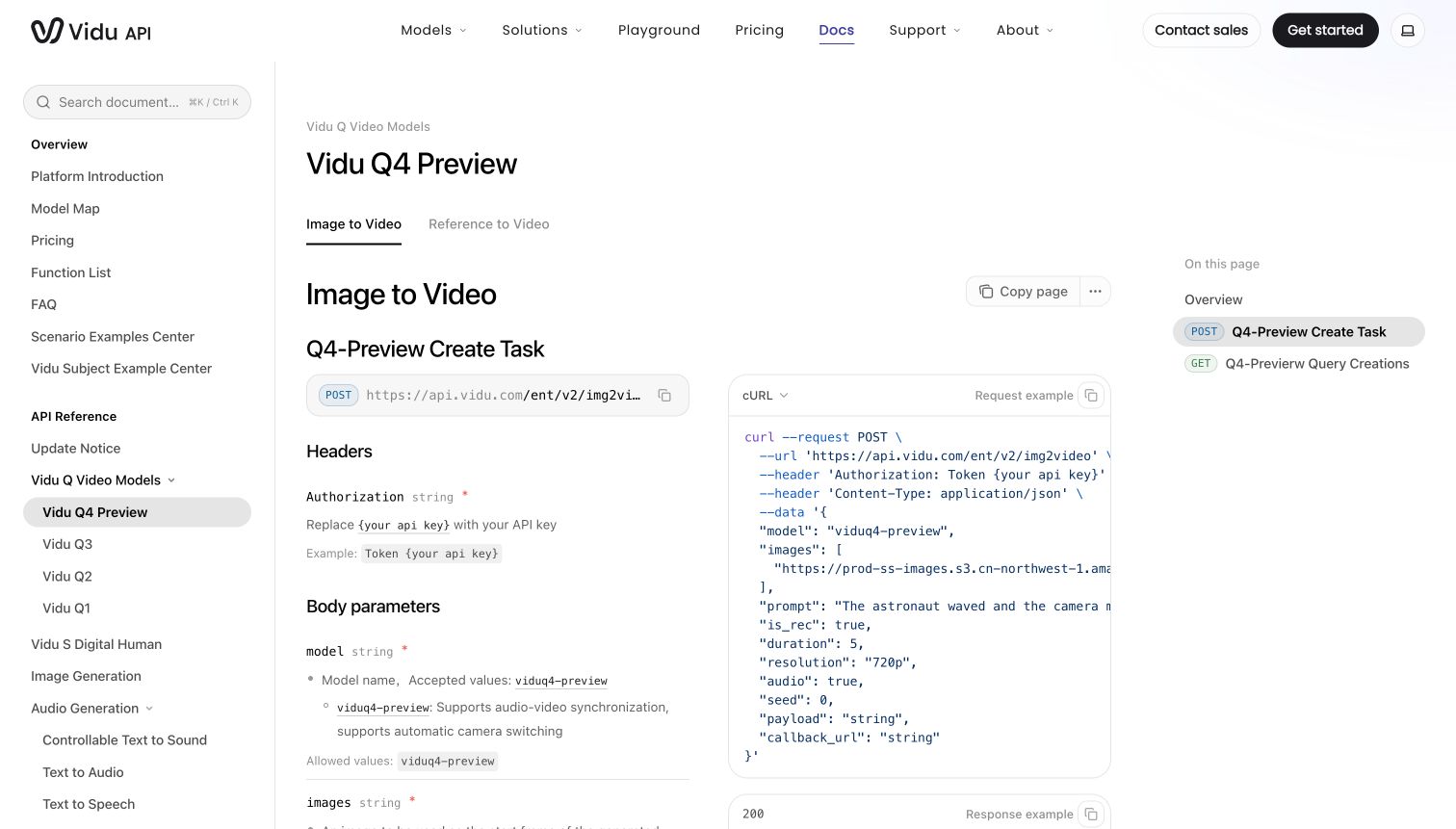1456x829 pixels.
Task: Jump to Overview in On this page
Action: coord(1213,300)
